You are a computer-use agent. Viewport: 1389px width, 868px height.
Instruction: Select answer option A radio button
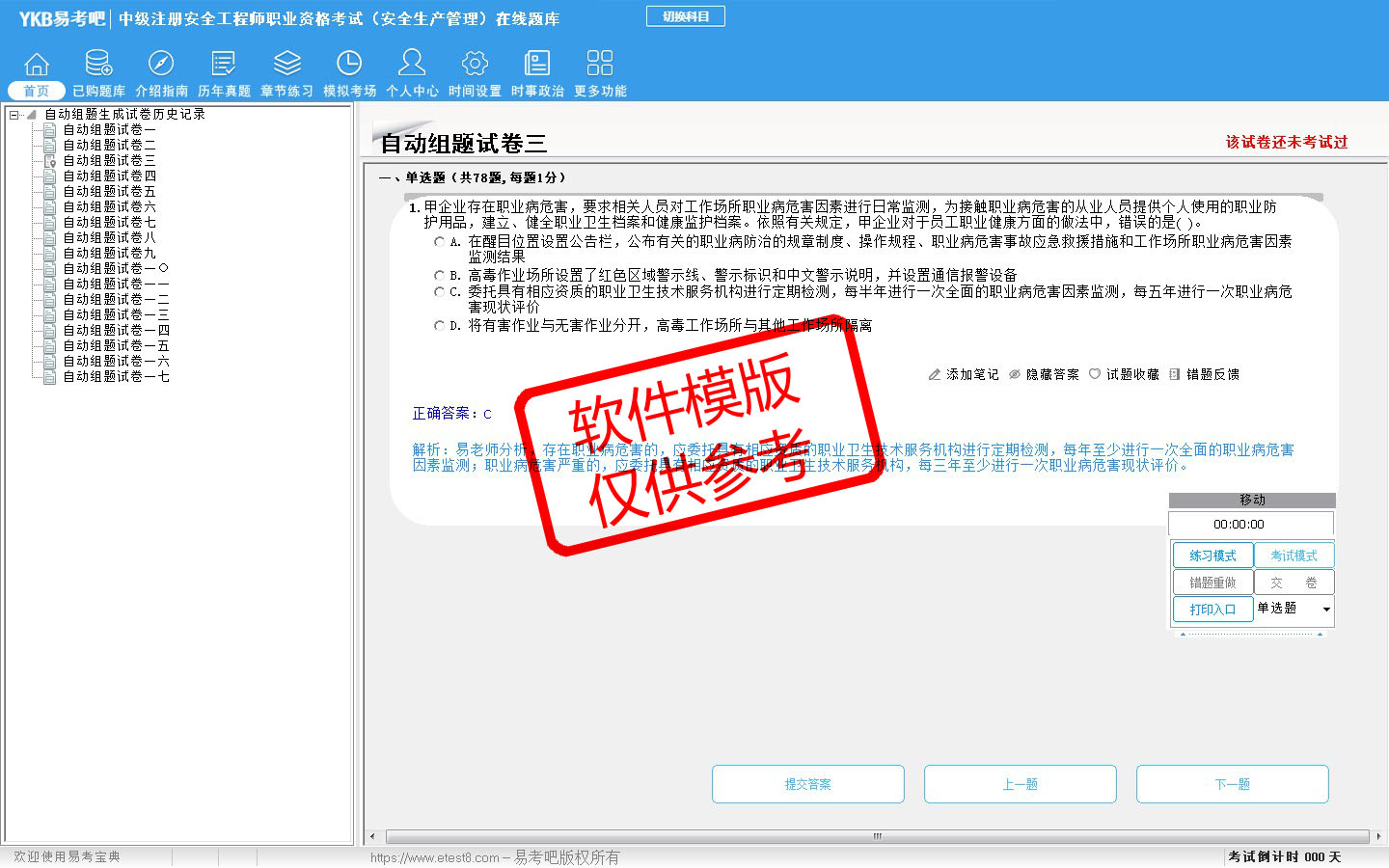pyautogui.click(x=440, y=242)
